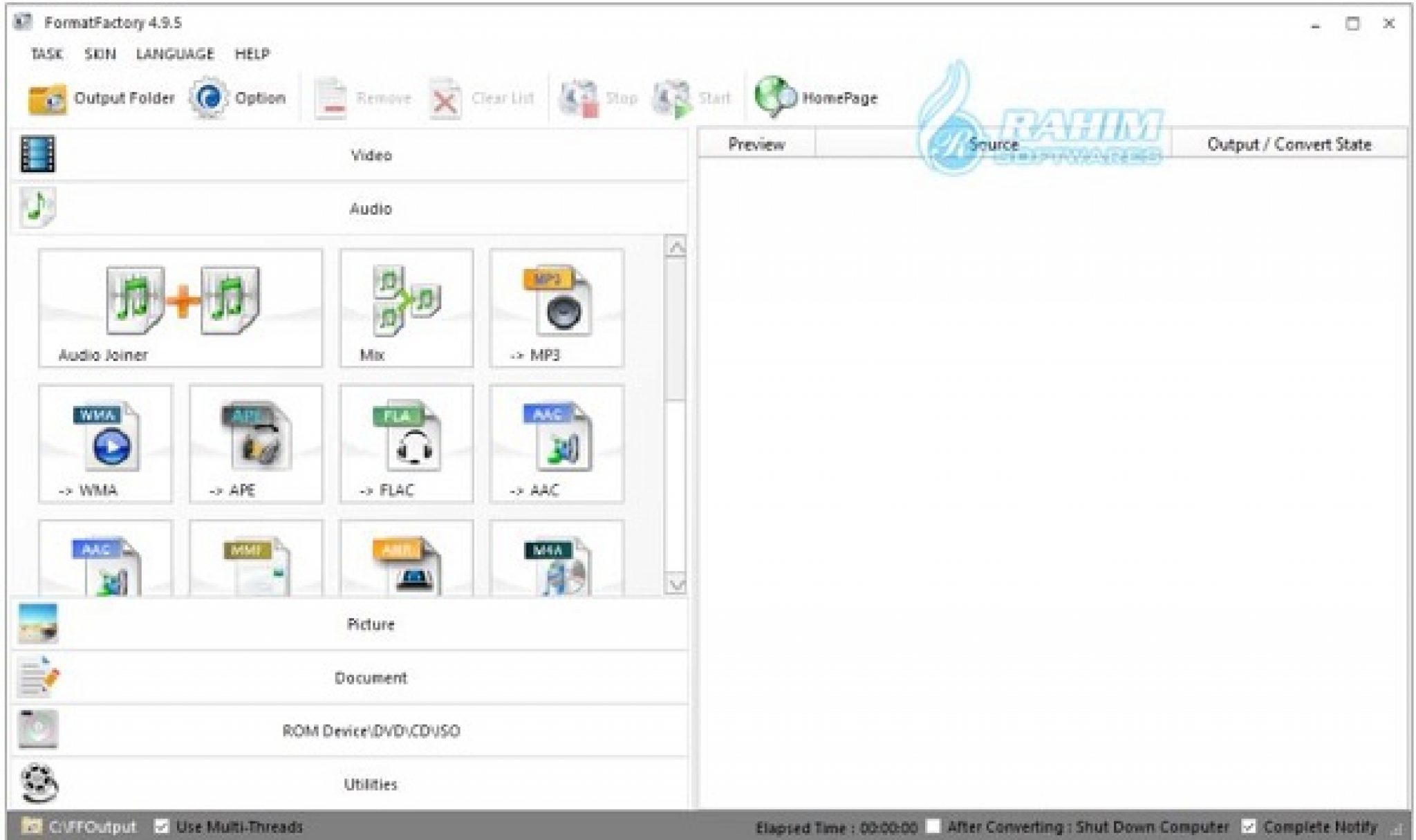Open the Audio Joiner tool
The width and height of the screenshot is (1416, 840).
pos(181,307)
